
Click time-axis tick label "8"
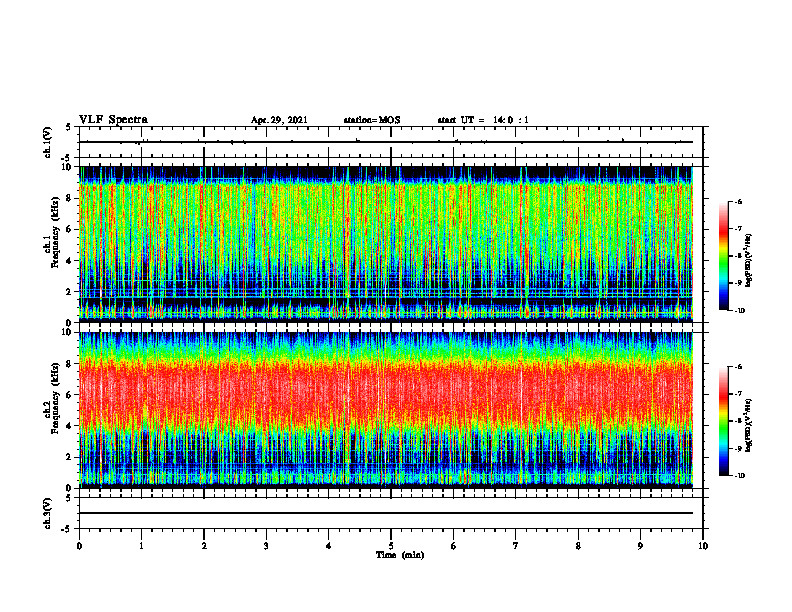[x=578, y=546]
